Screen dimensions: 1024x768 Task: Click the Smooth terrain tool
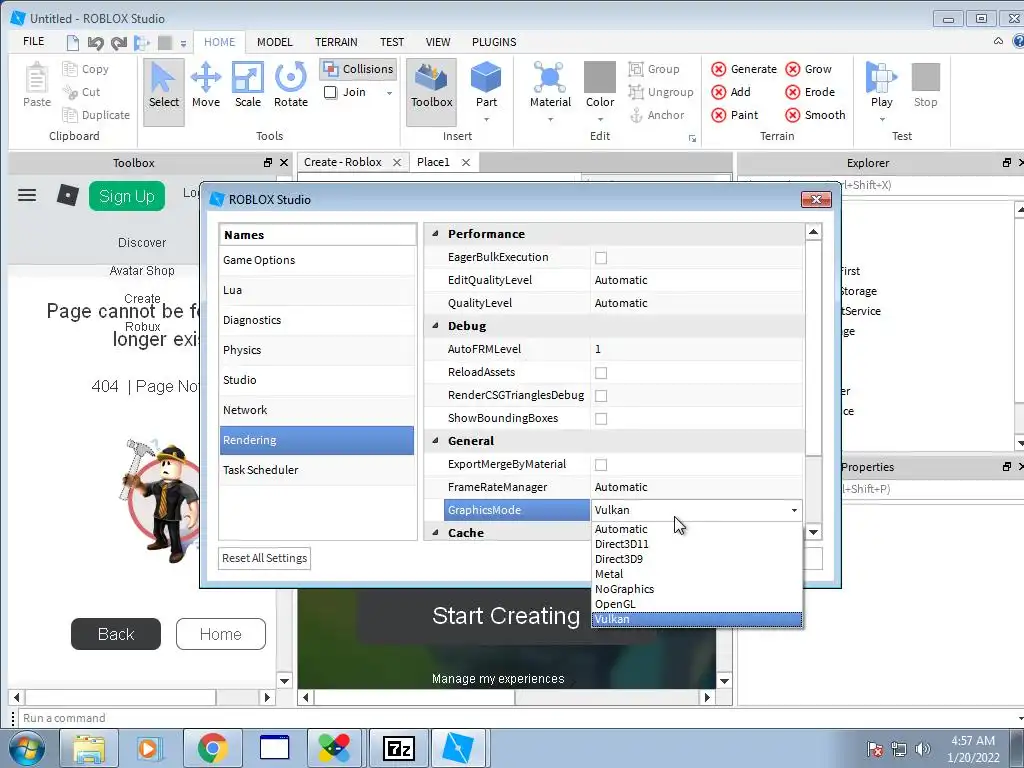[816, 115]
